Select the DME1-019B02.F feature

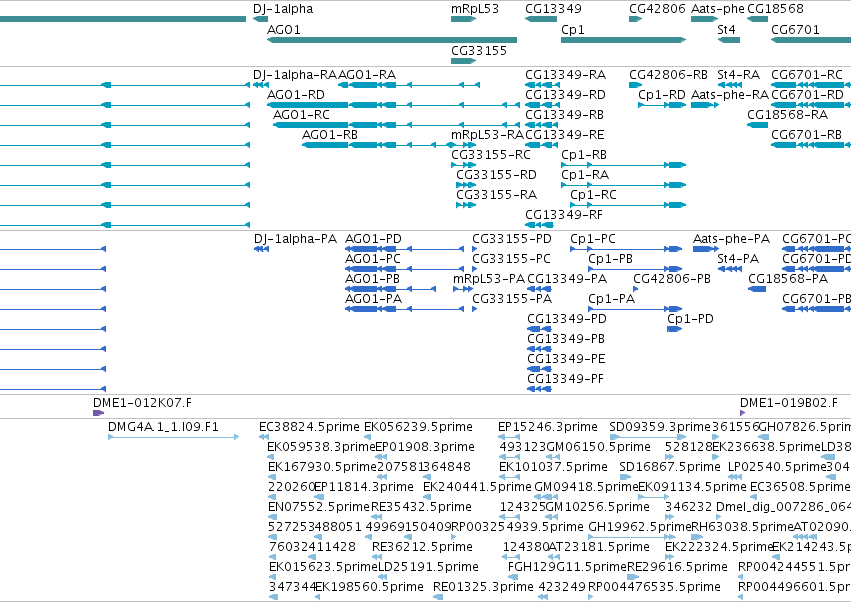click(x=743, y=413)
